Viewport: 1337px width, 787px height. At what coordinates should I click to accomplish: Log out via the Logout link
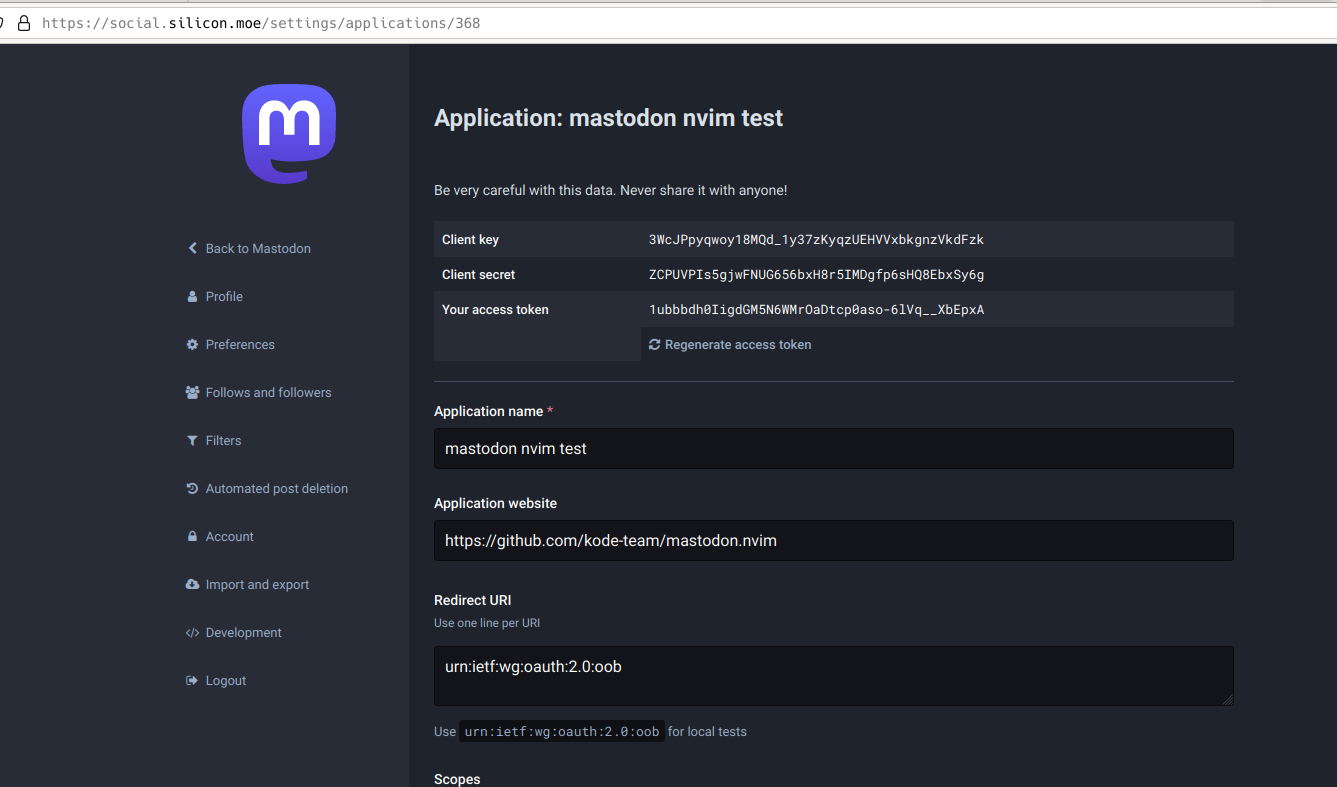(225, 680)
